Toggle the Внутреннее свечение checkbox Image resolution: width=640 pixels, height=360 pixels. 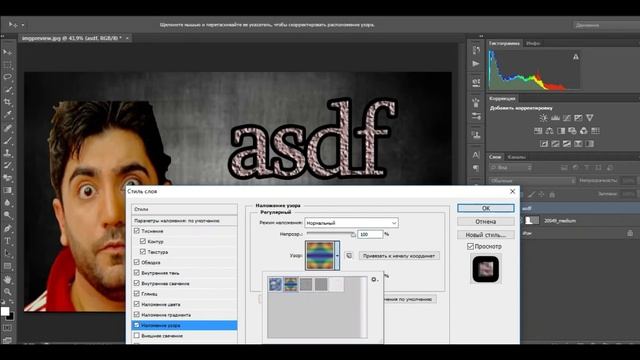pyautogui.click(x=137, y=283)
